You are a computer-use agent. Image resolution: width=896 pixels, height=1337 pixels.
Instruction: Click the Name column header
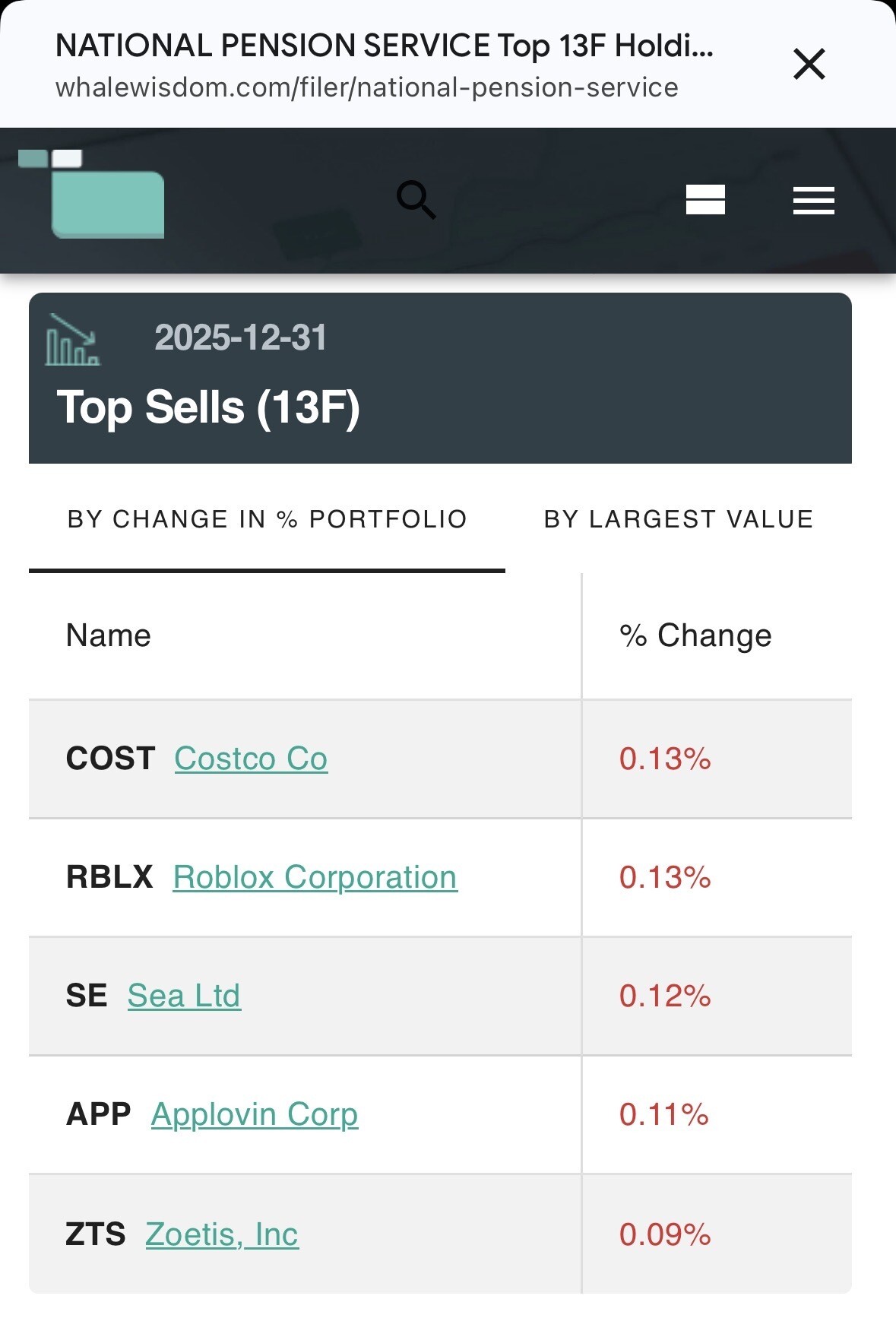click(x=109, y=635)
